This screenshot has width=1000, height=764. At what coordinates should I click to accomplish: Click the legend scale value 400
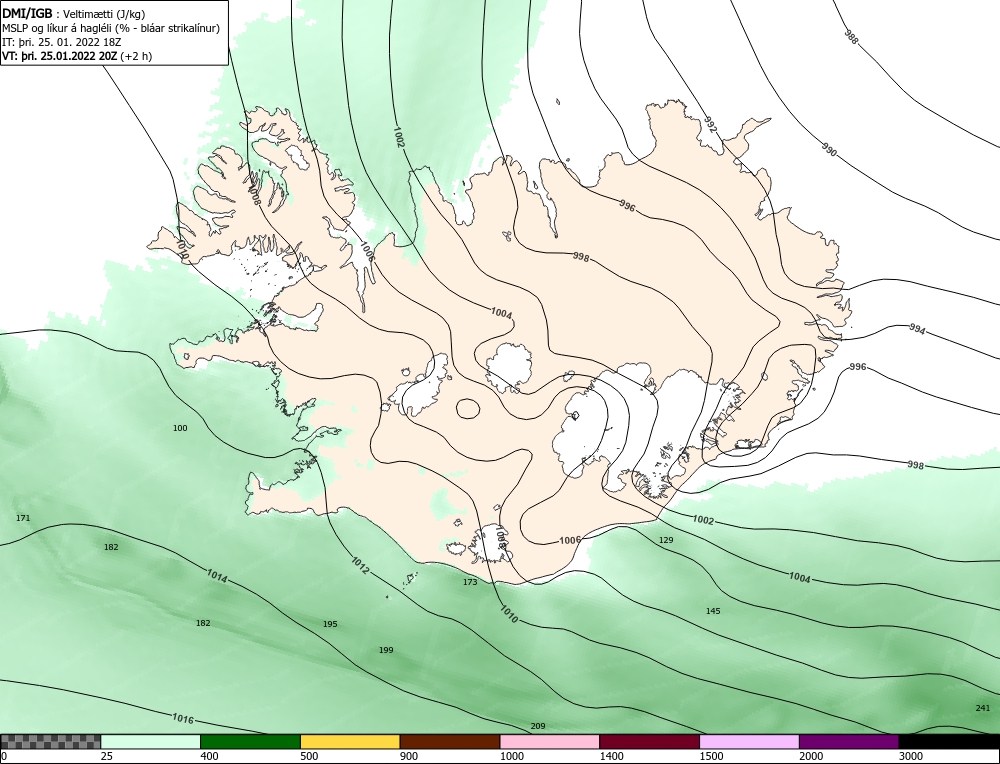(209, 756)
